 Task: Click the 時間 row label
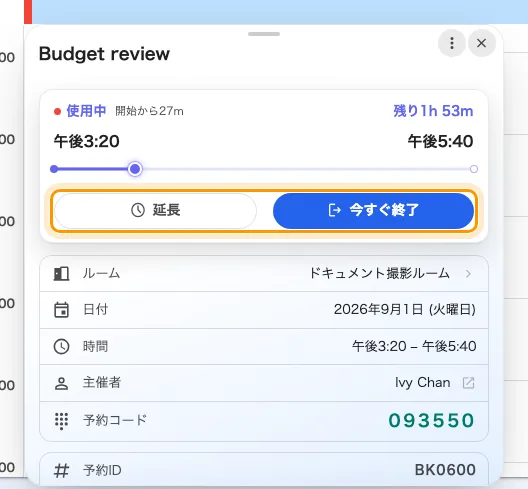point(96,346)
